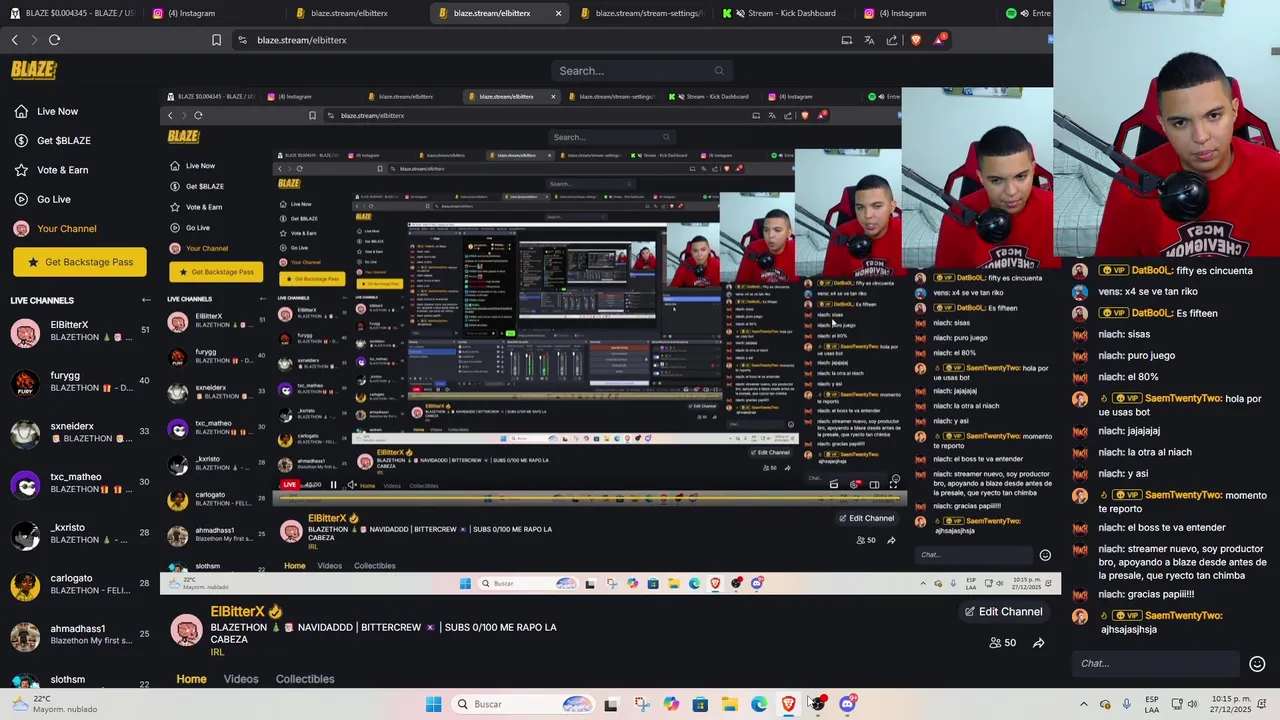Open Vote & Earn in the sidebar
The image size is (1280, 720).
tap(52, 170)
